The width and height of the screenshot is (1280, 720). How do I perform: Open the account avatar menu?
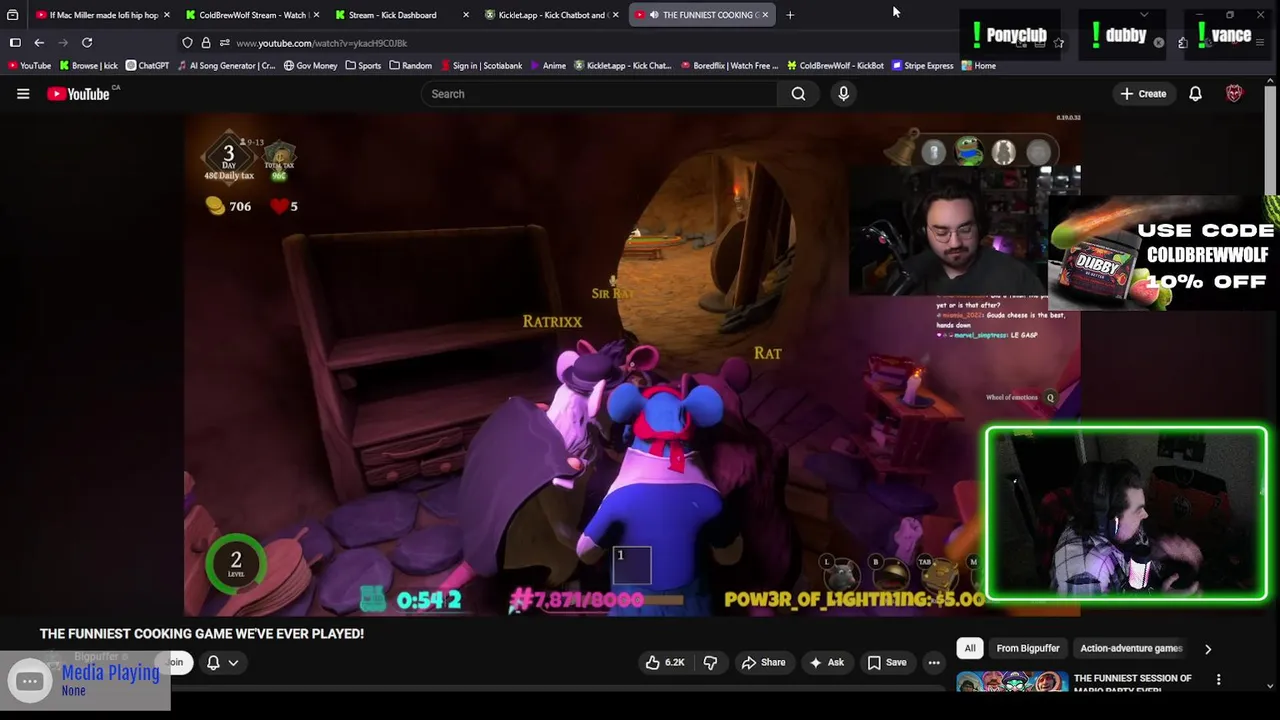[x=1234, y=94]
